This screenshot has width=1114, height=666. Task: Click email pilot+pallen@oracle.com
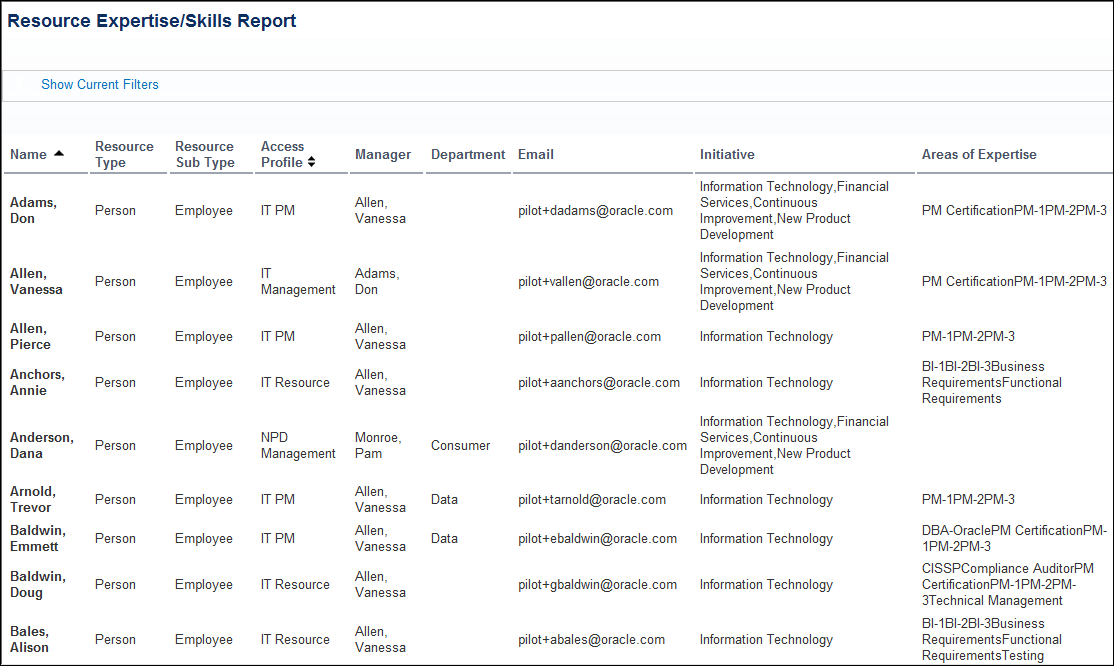point(590,336)
